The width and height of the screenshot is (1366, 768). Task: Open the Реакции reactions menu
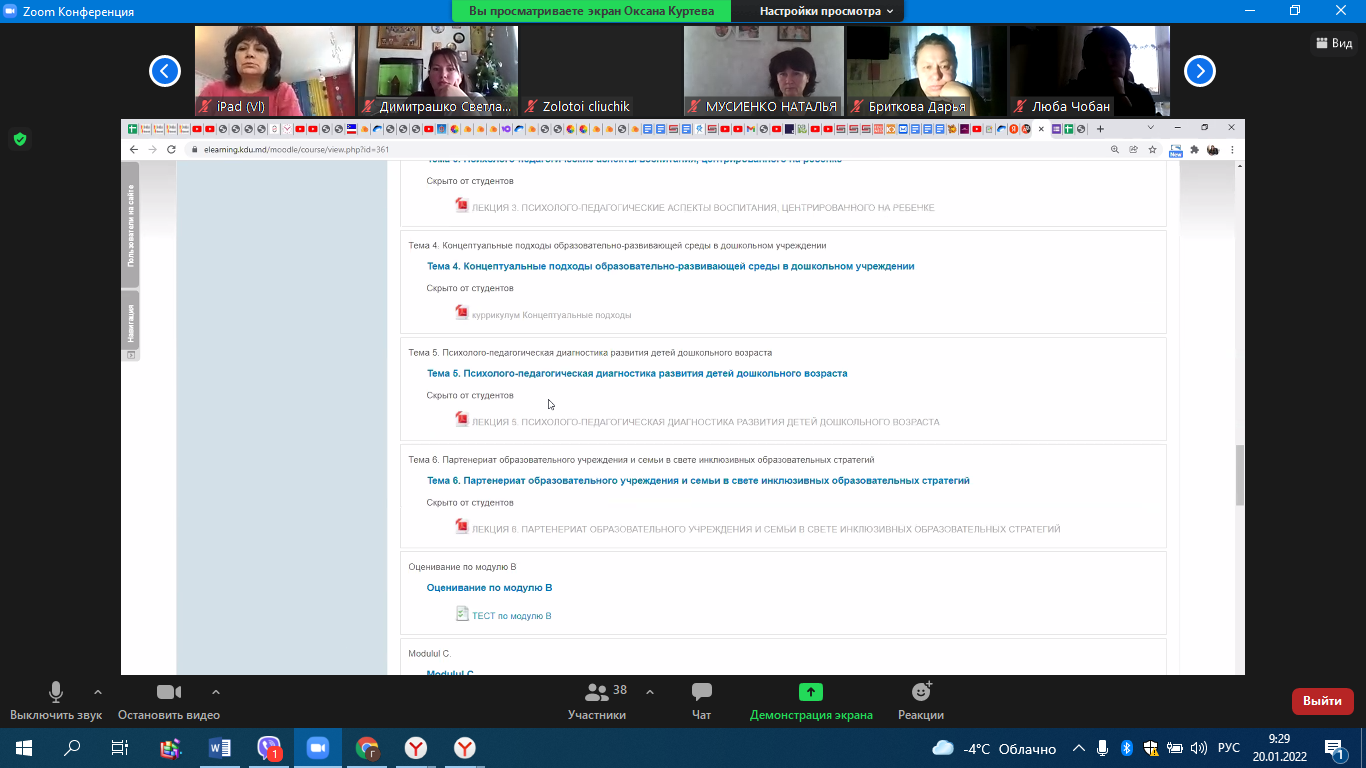[x=920, y=693]
